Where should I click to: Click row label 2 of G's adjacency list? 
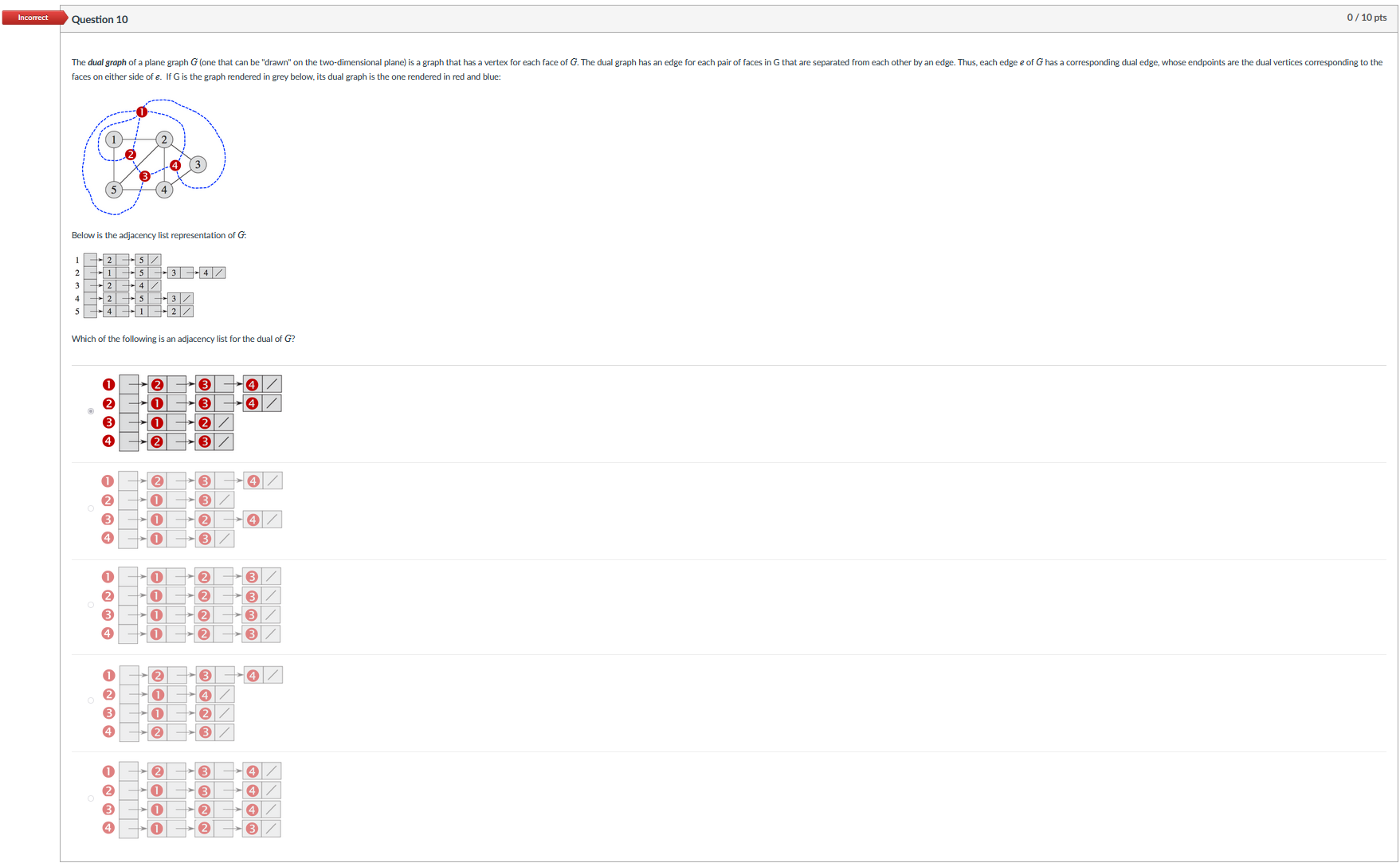click(77, 273)
